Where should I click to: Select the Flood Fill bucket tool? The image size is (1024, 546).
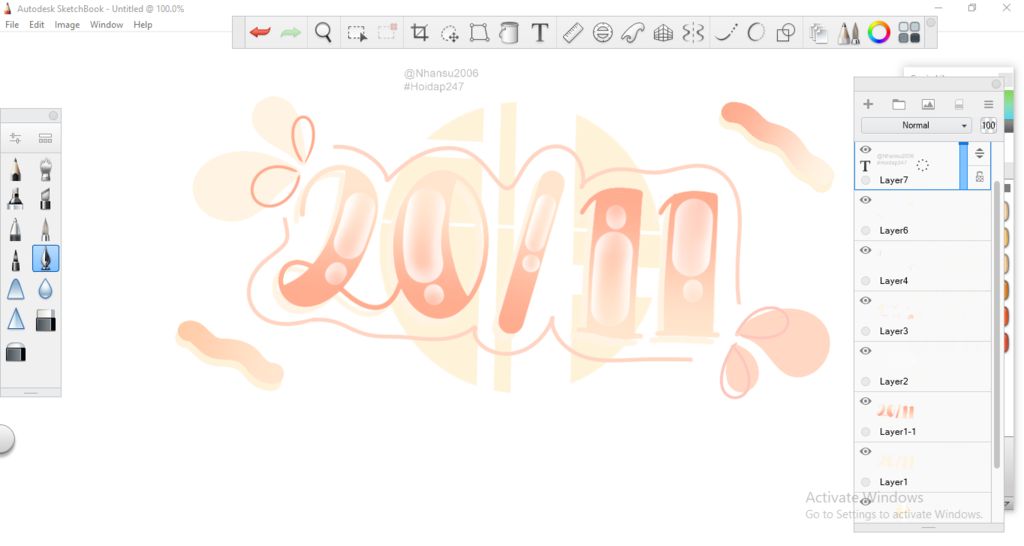coord(509,32)
